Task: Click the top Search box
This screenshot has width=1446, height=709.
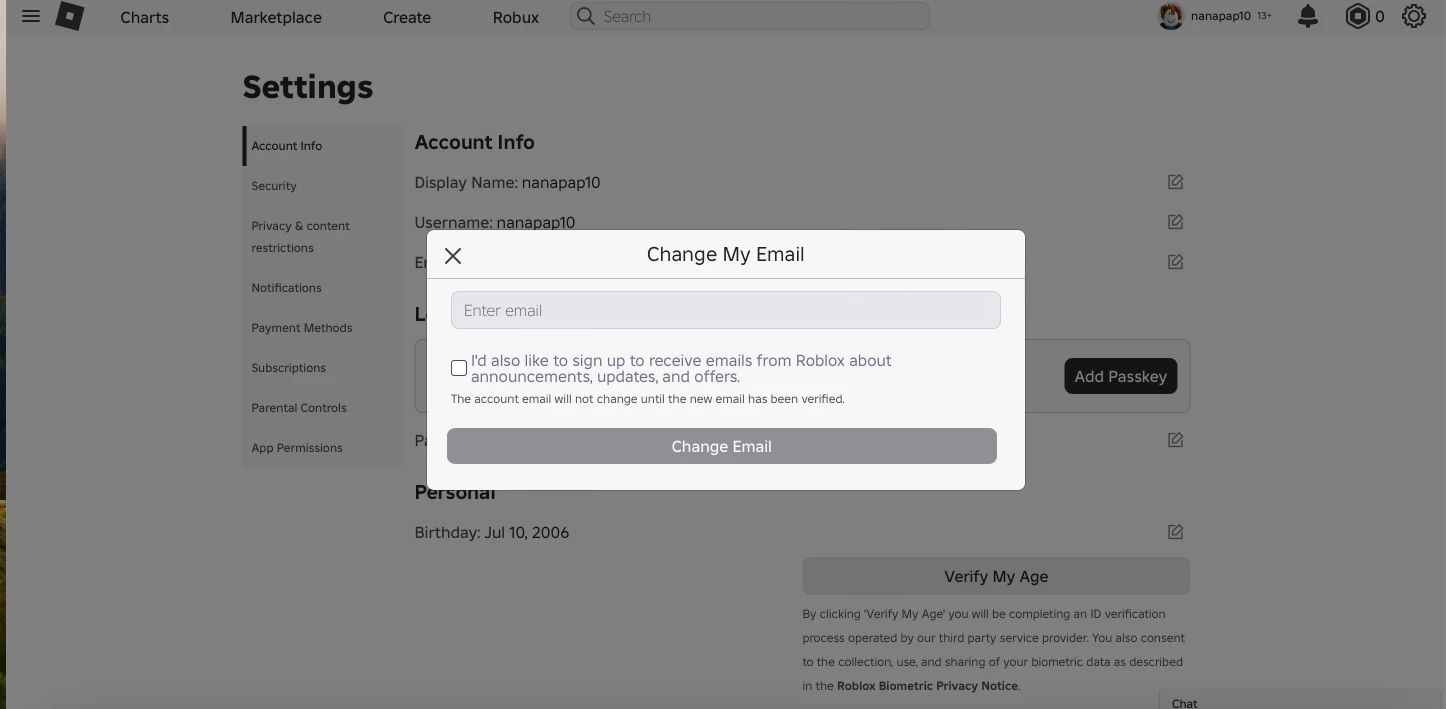Action: pos(750,16)
